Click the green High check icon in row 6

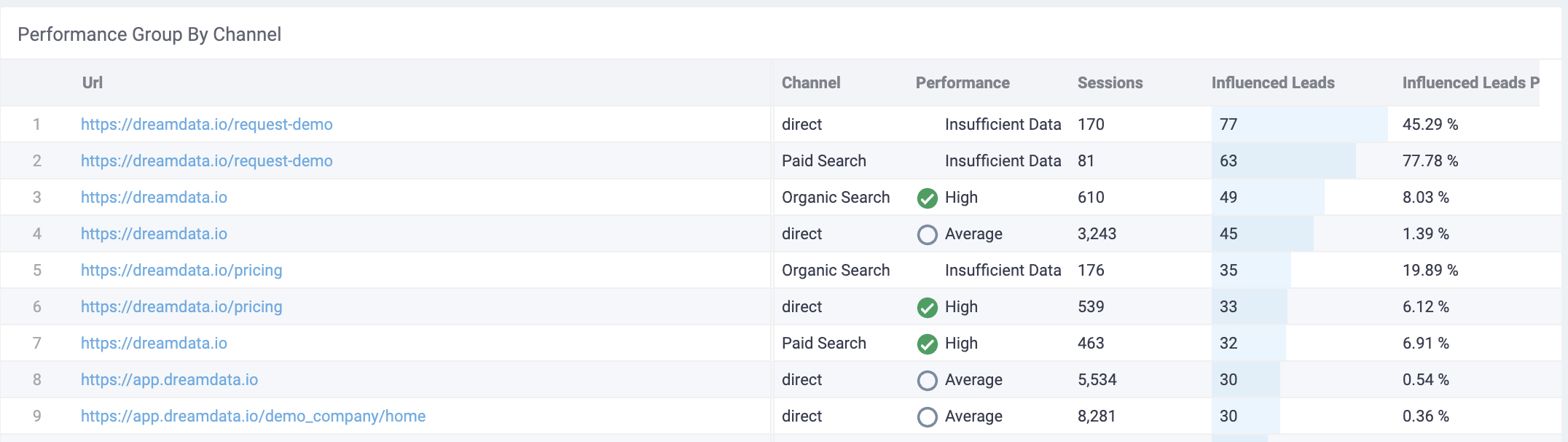point(927,307)
